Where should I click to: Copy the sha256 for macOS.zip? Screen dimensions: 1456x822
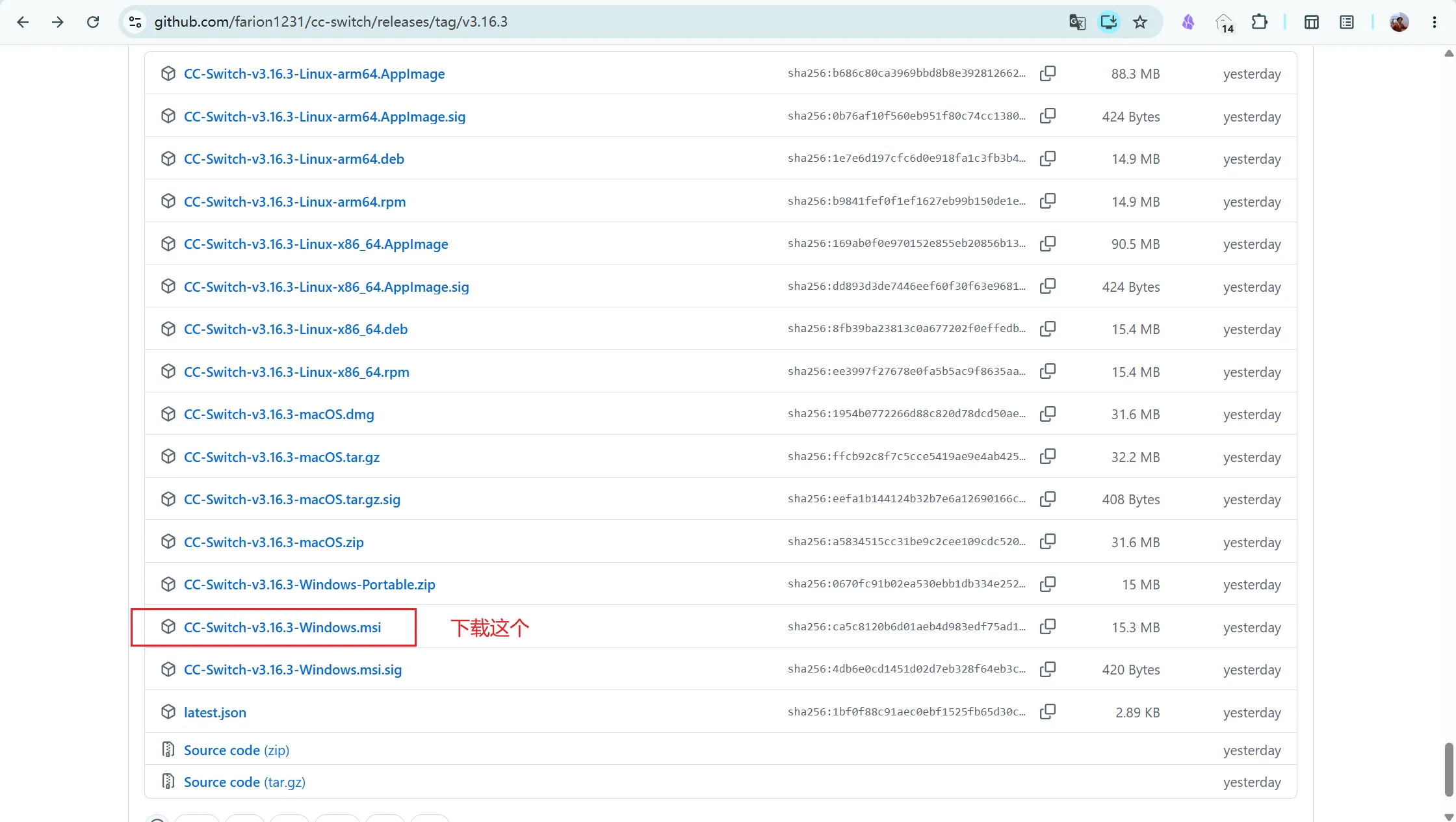(1048, 542)
